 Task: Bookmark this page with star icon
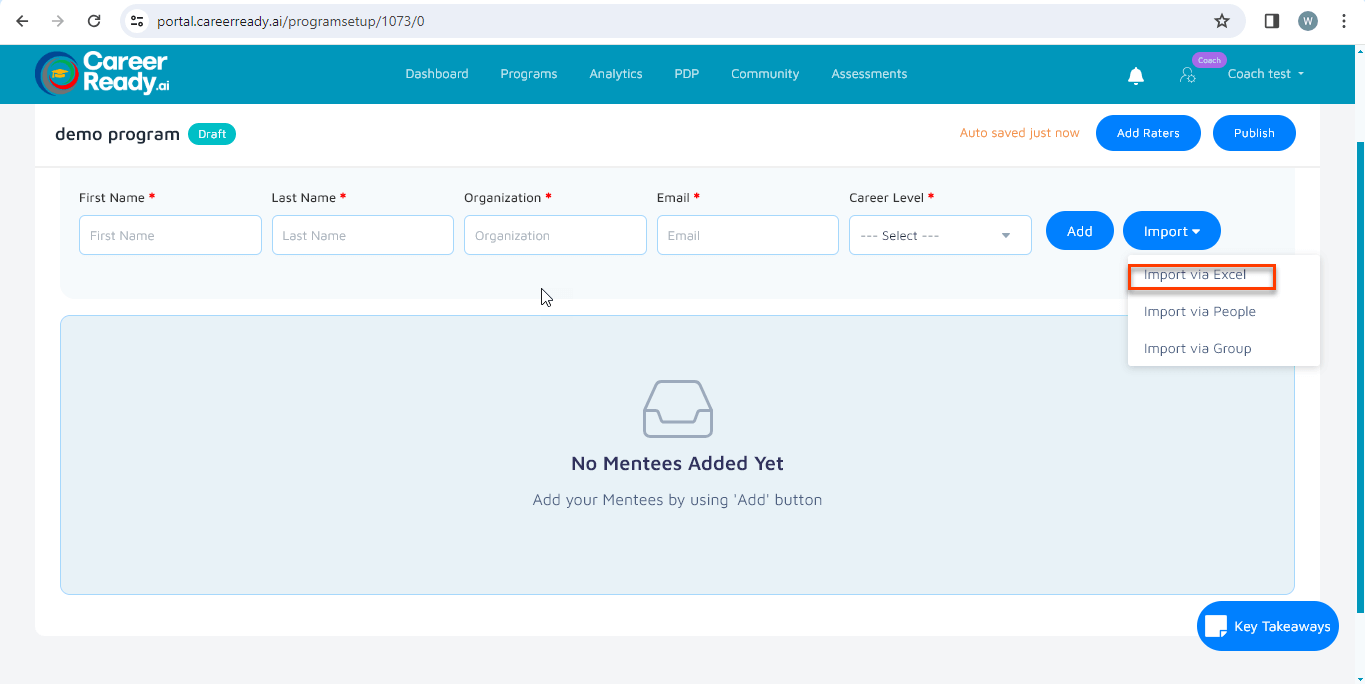[1221, 21]
